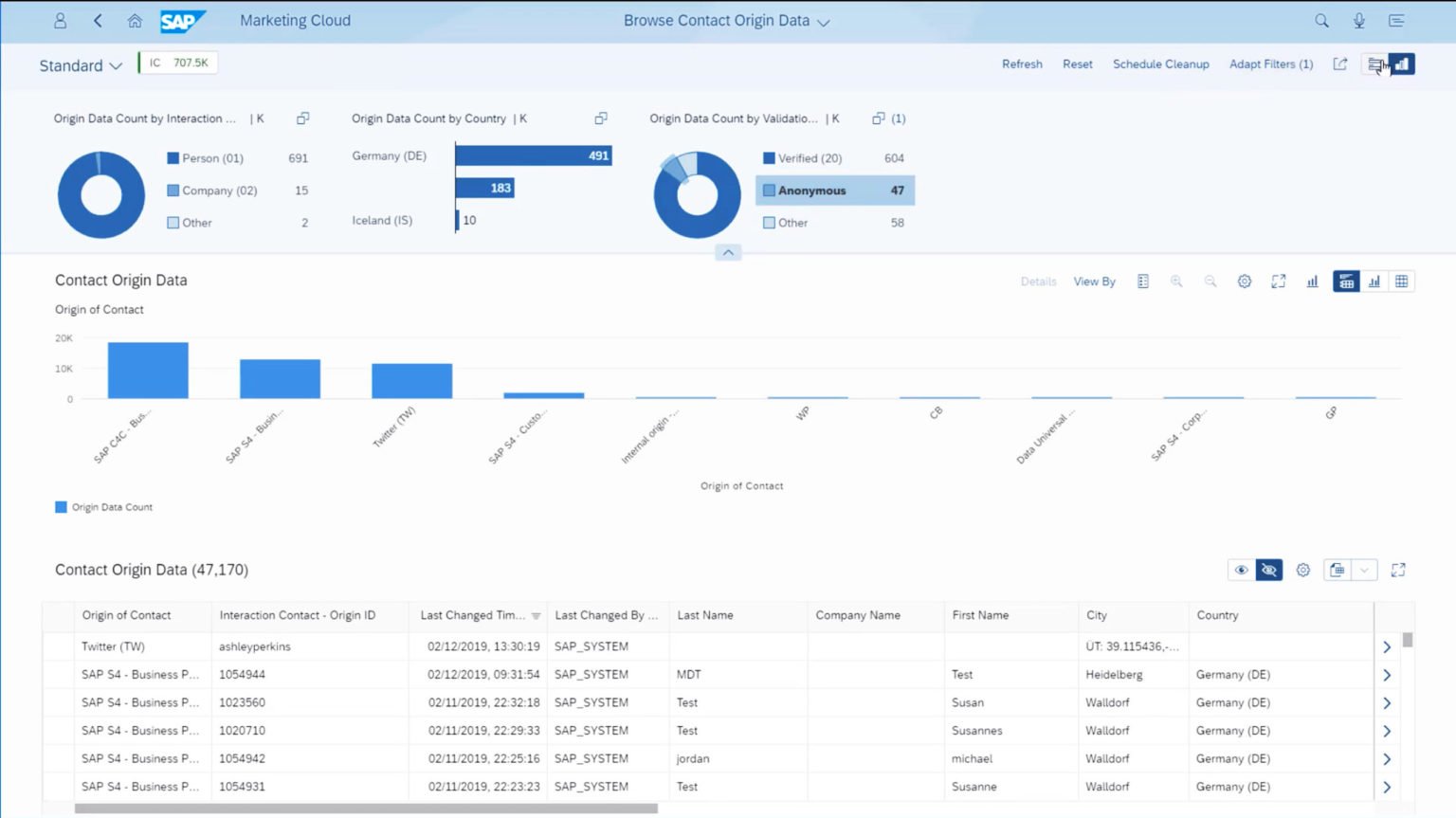Viewport: 1456px width, 818px height.
Task: Show personal data with eye icon
Action: coord(1241,570)
